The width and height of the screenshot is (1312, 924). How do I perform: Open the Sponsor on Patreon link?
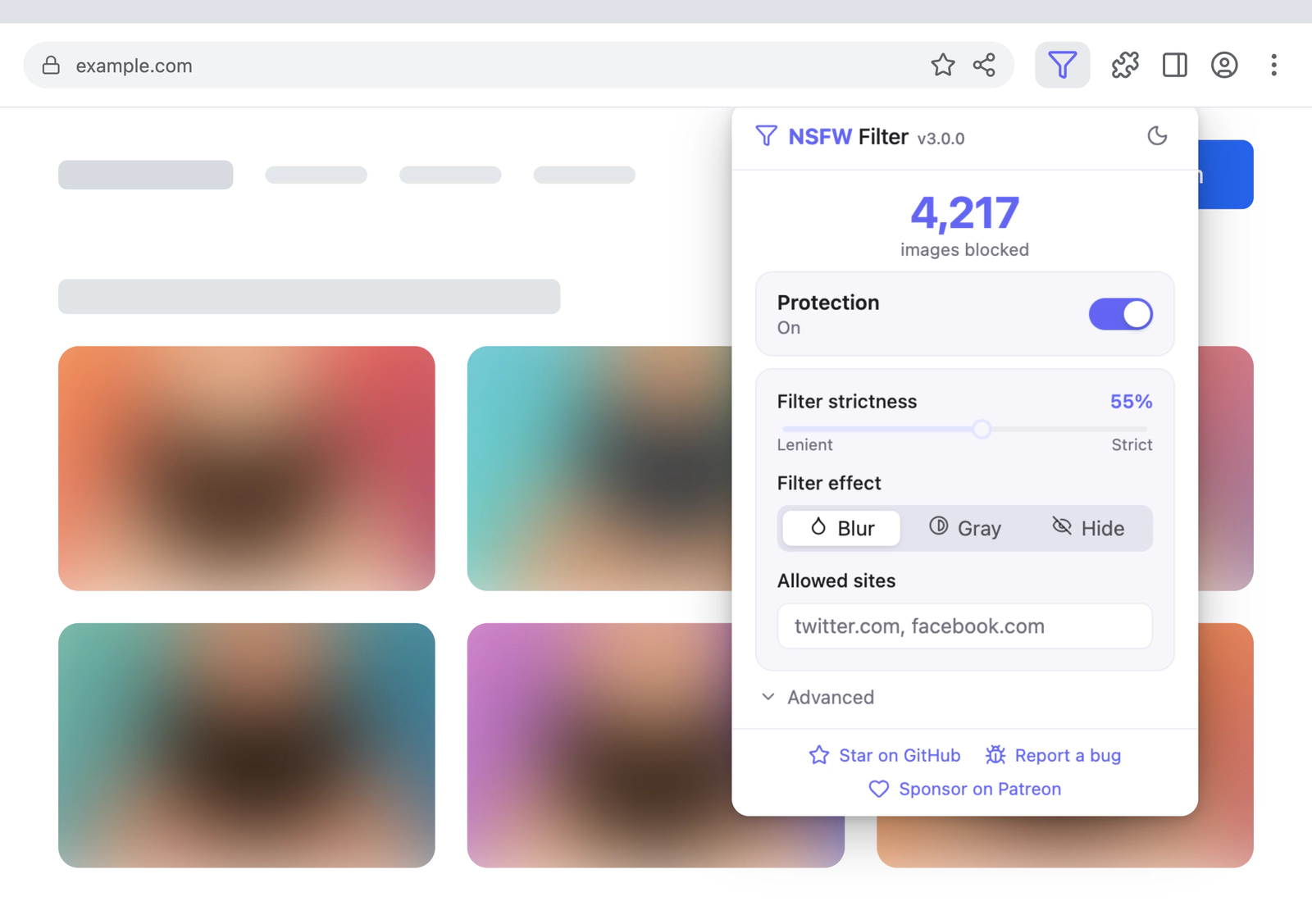point(964,789)
